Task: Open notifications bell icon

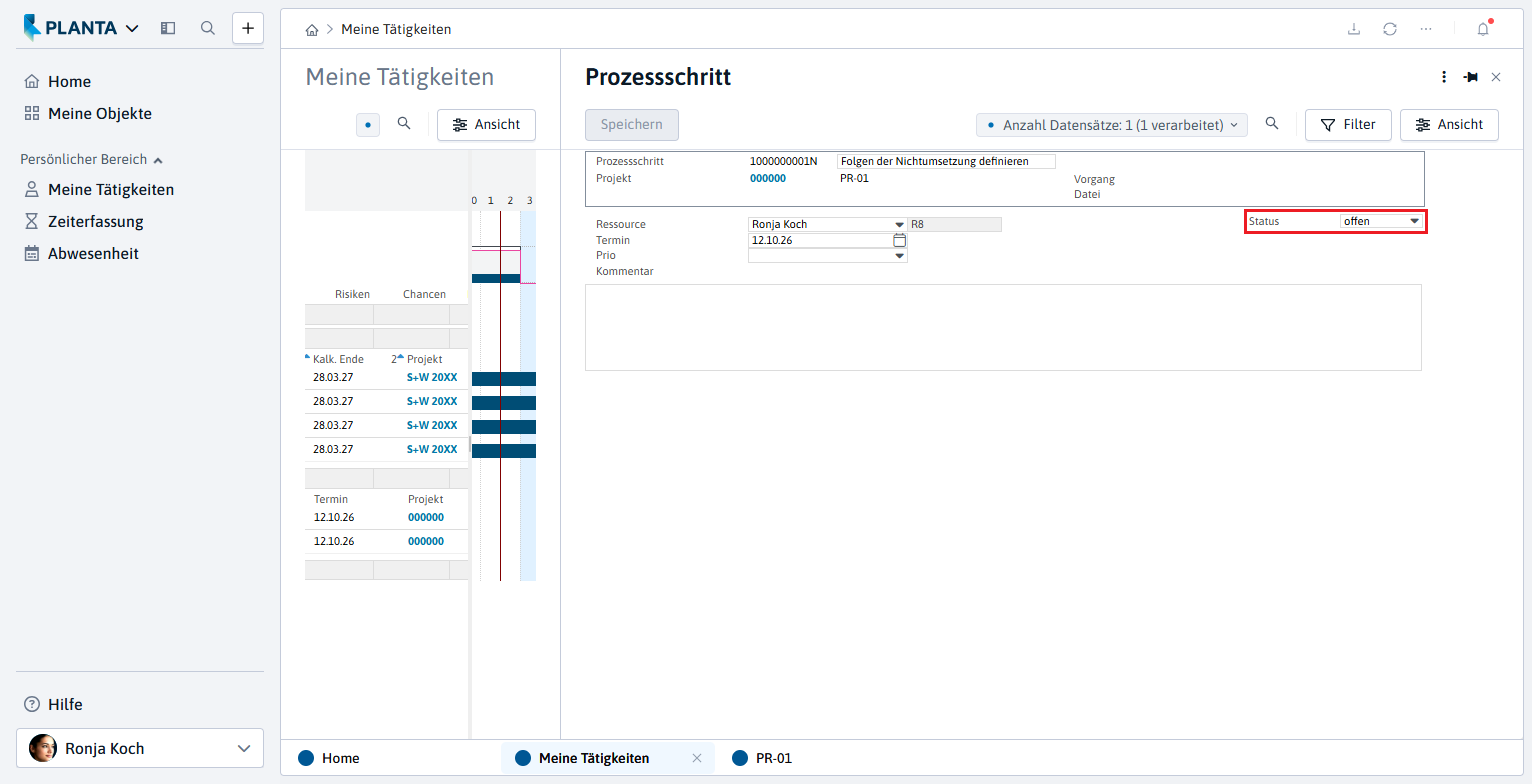Action: [x=1483, y=29]
